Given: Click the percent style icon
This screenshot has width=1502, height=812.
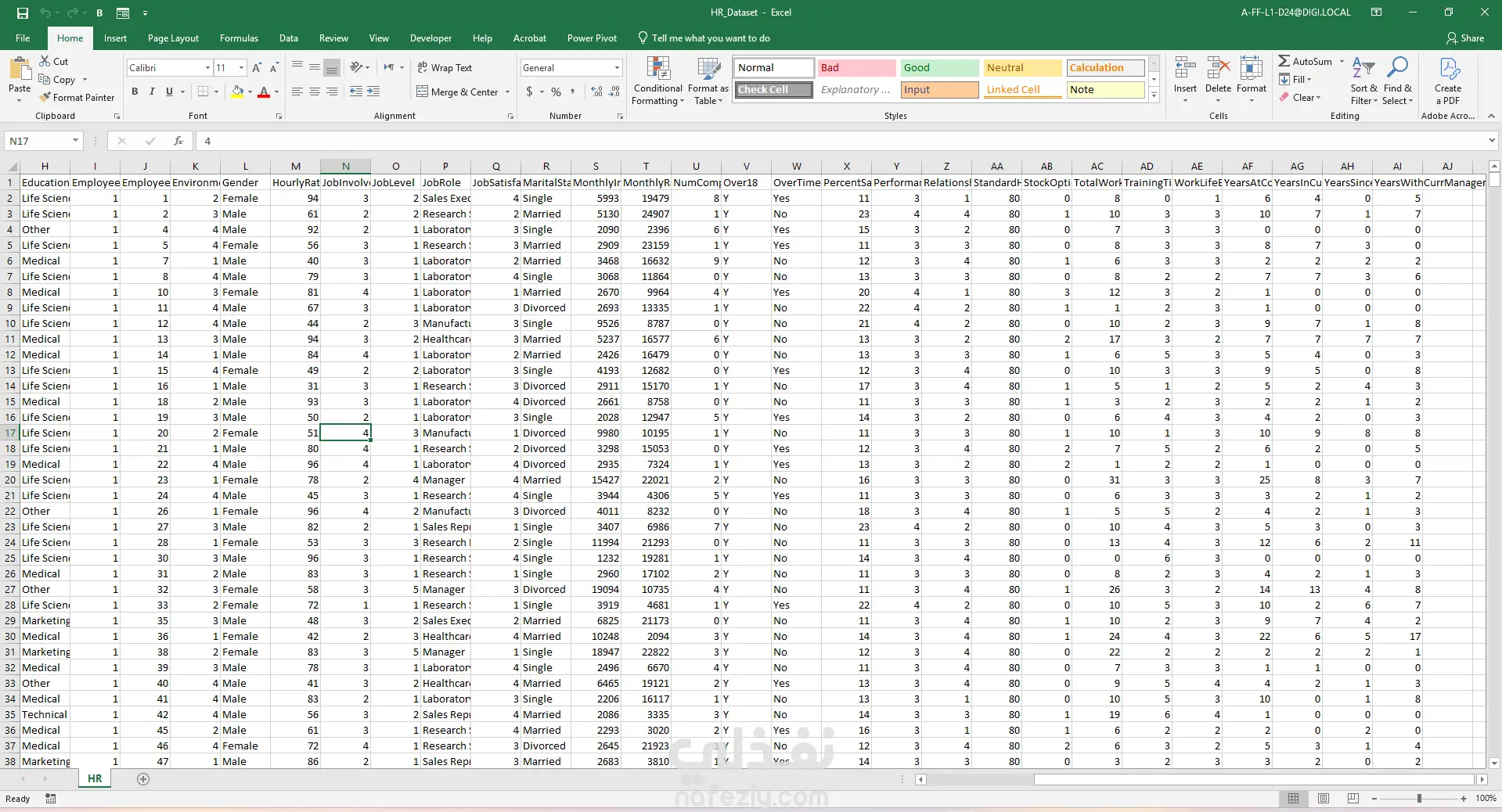Looking at the screenshot, I should pos(556,92).
